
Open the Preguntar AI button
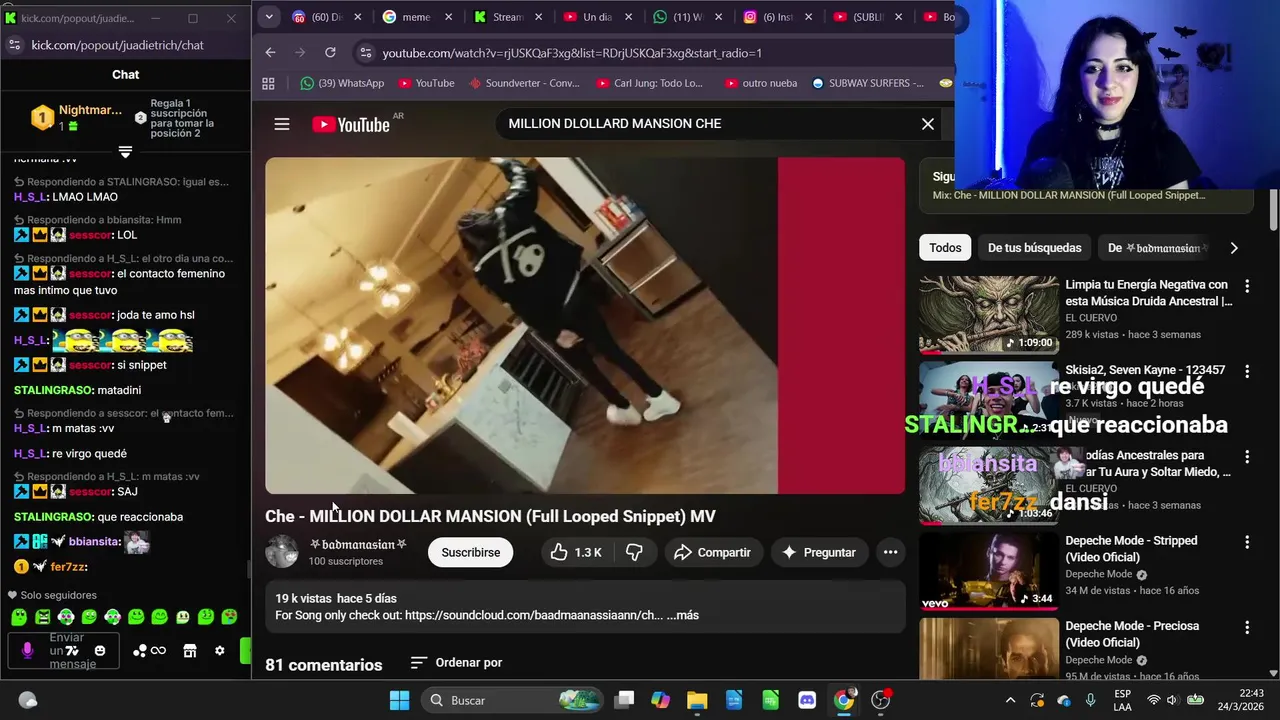click(818, 552)
